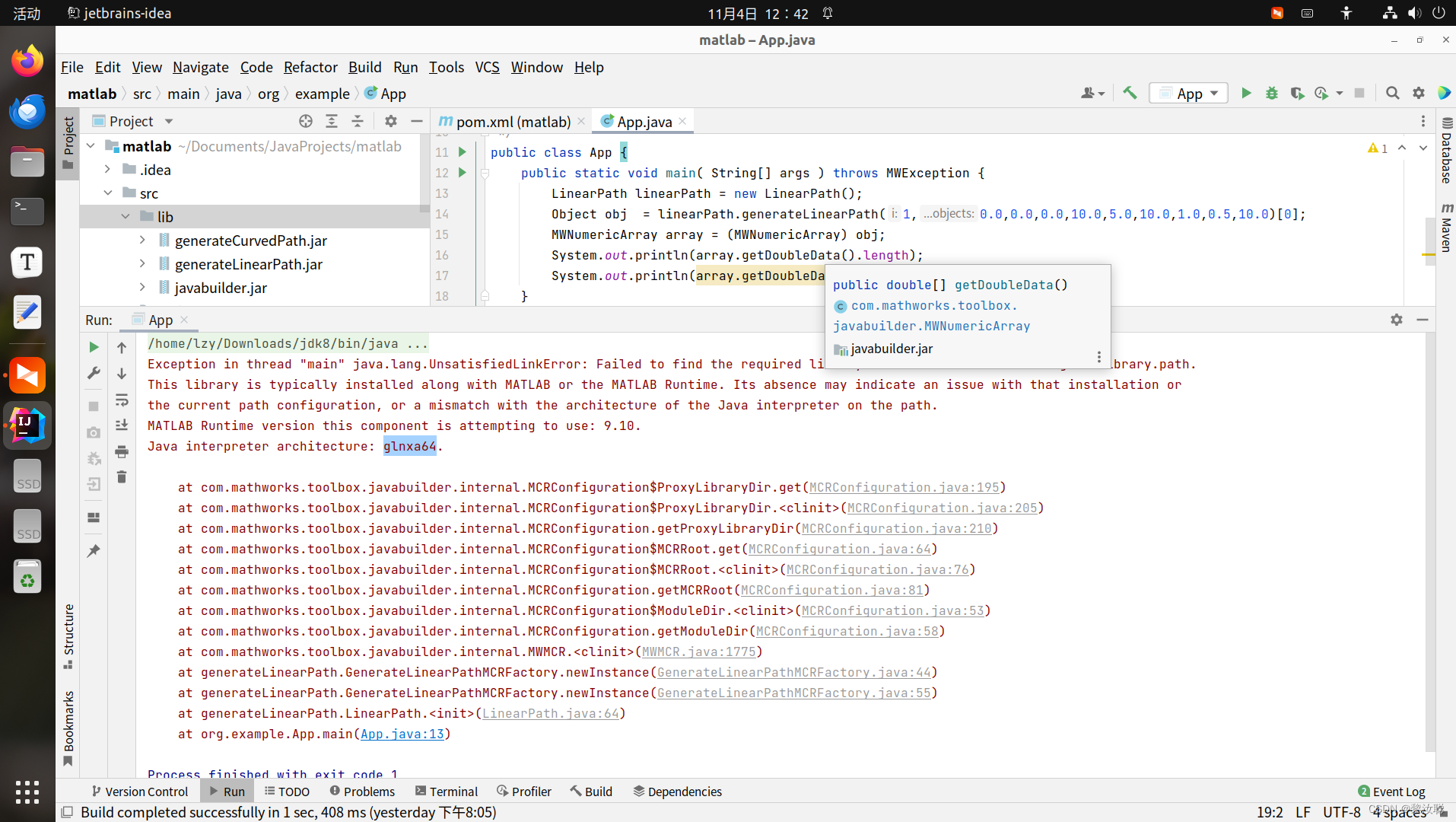Expand generateLinearPath.jar node
This screenshot has width=1456, height=822.
tap(142, 264)
